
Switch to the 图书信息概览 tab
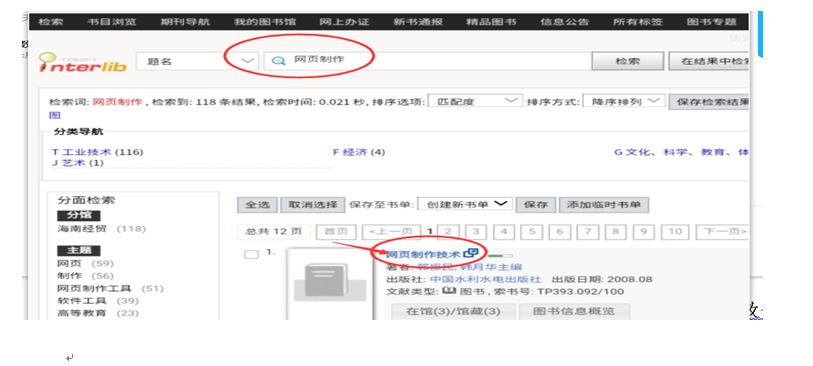pos(574,312)
